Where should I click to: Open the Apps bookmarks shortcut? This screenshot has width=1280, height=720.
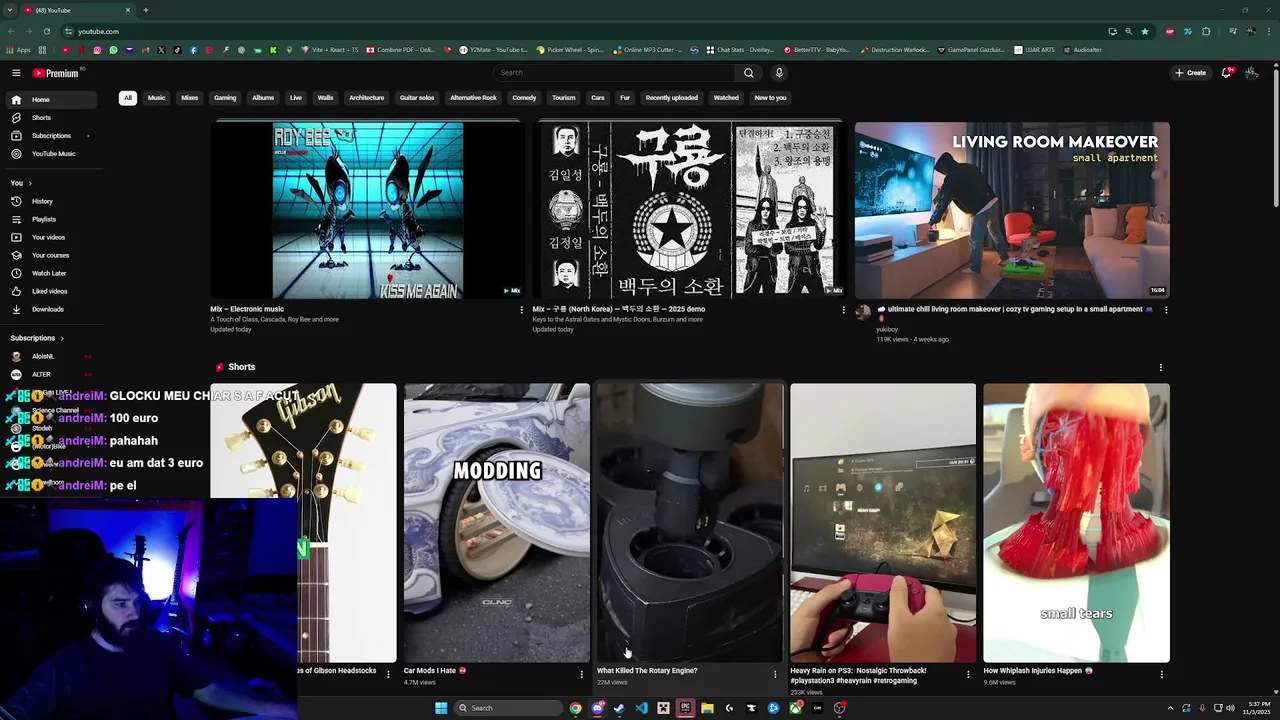(19, 50)
